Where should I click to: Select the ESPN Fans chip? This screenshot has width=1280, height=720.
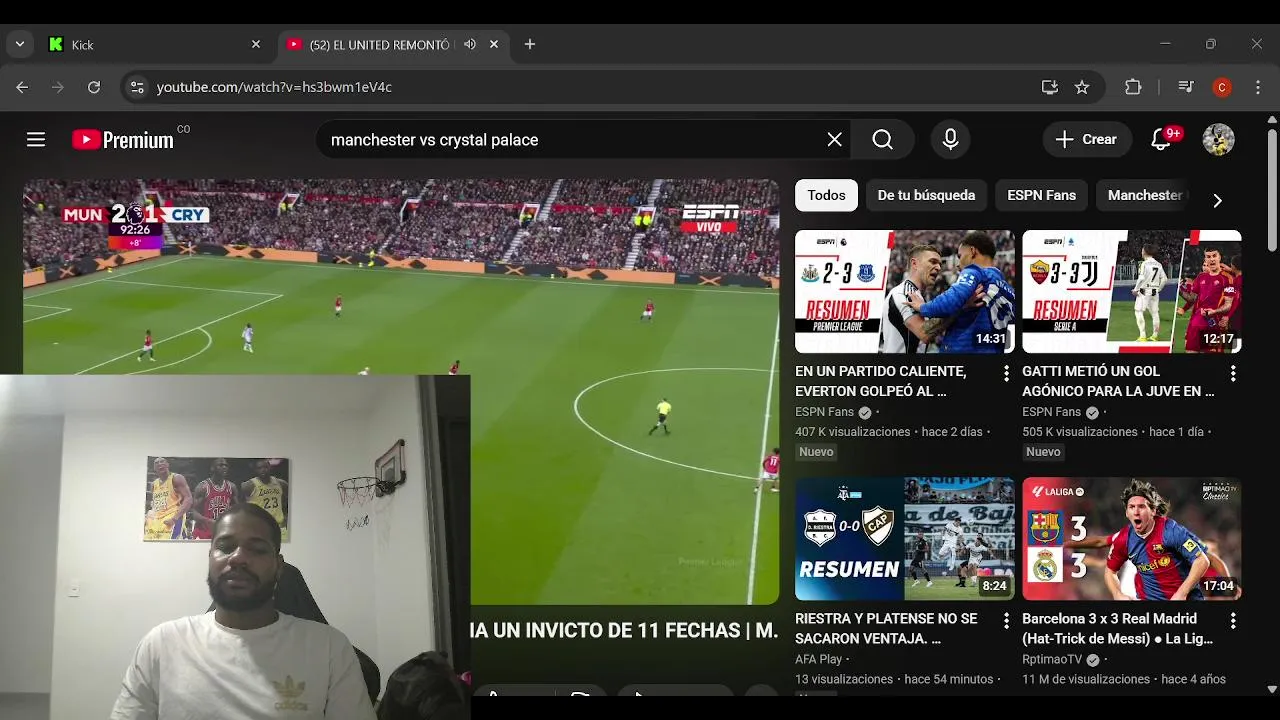tap(1041, 195)
